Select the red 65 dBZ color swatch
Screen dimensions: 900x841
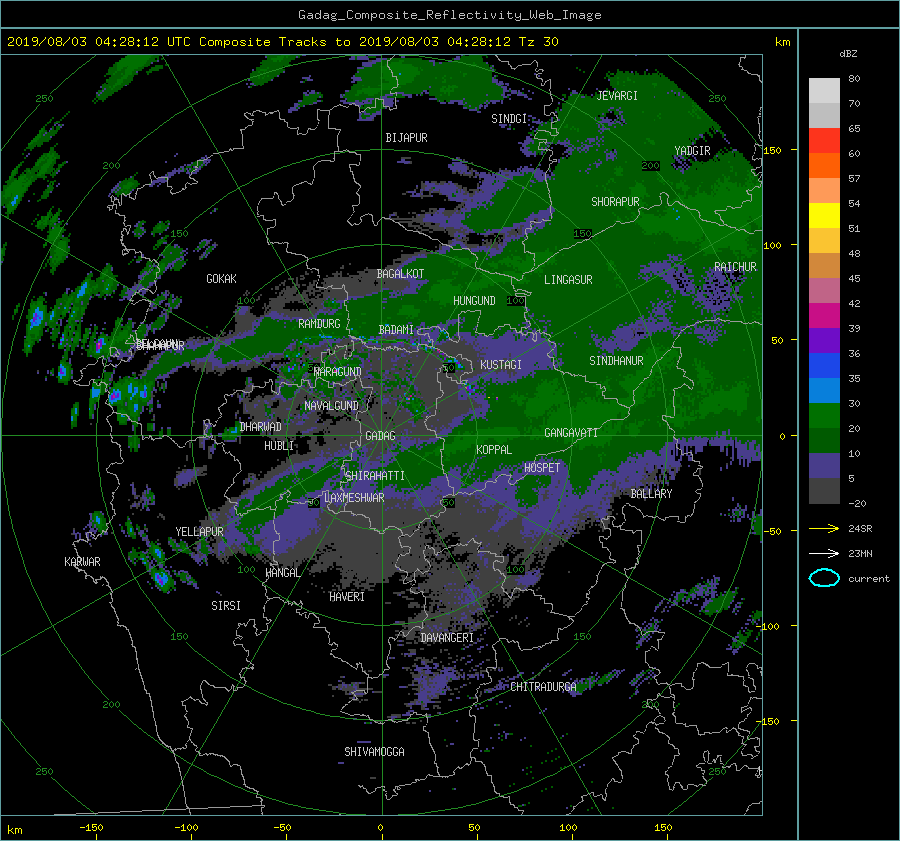[x=824, y=140]
